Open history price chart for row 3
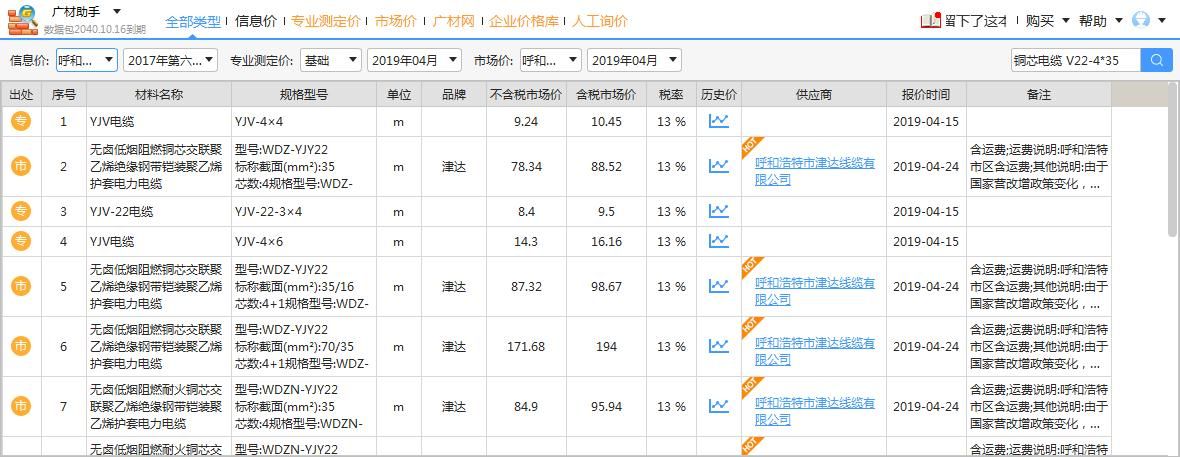Image resolution: width=1180 pixels, height=457 pixels. pyautogui.click(x=719, y=212)
